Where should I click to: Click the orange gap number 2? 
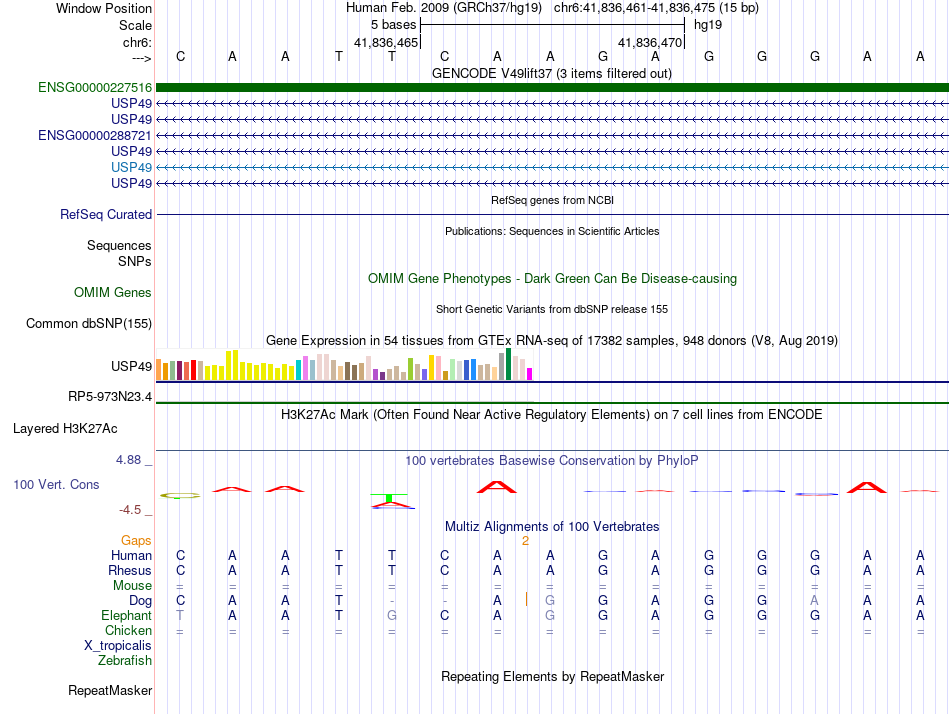[x=525, y=541]
